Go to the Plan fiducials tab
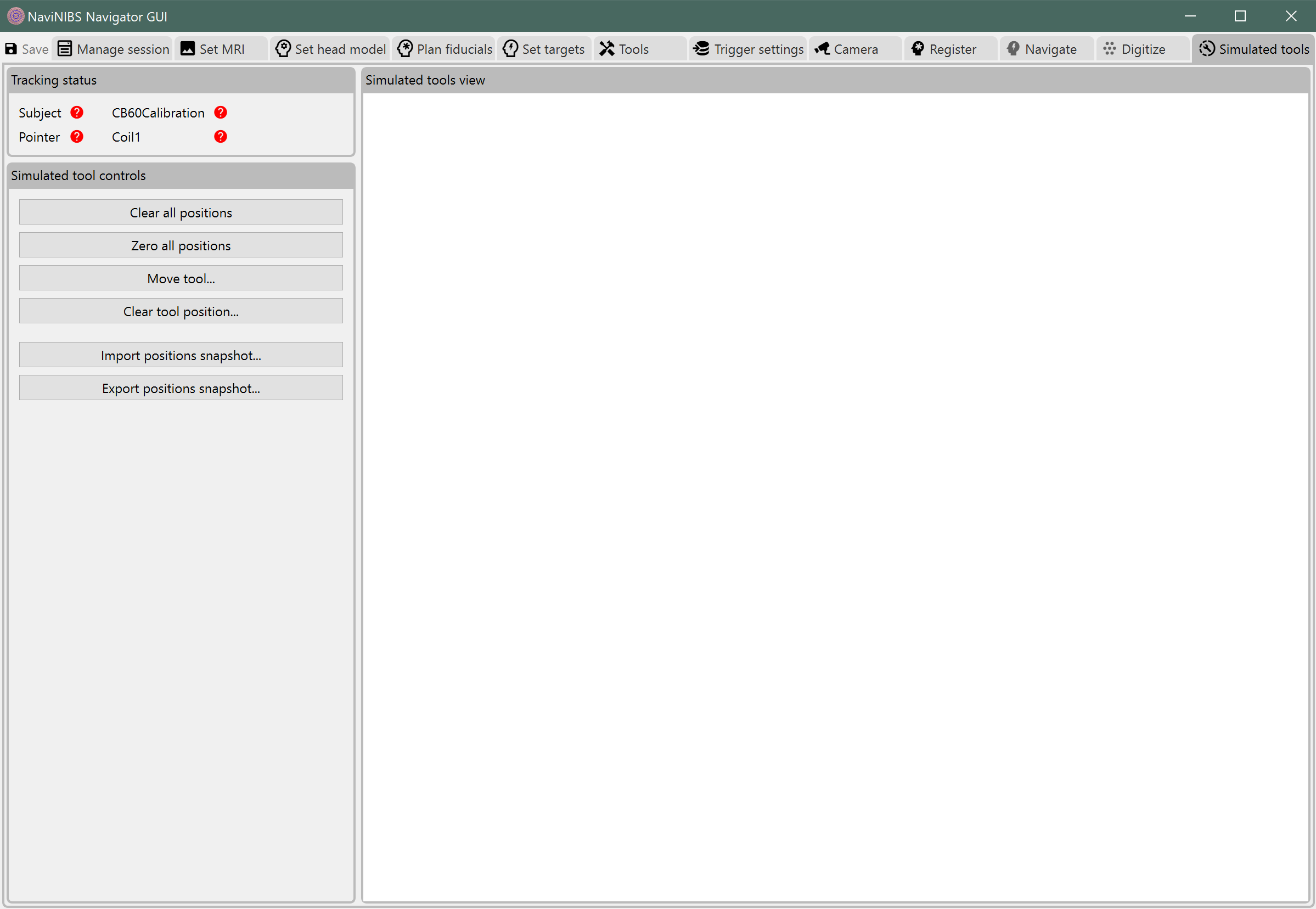The height and width of the screenshot is (909, 1316). (x=444, y=49)
